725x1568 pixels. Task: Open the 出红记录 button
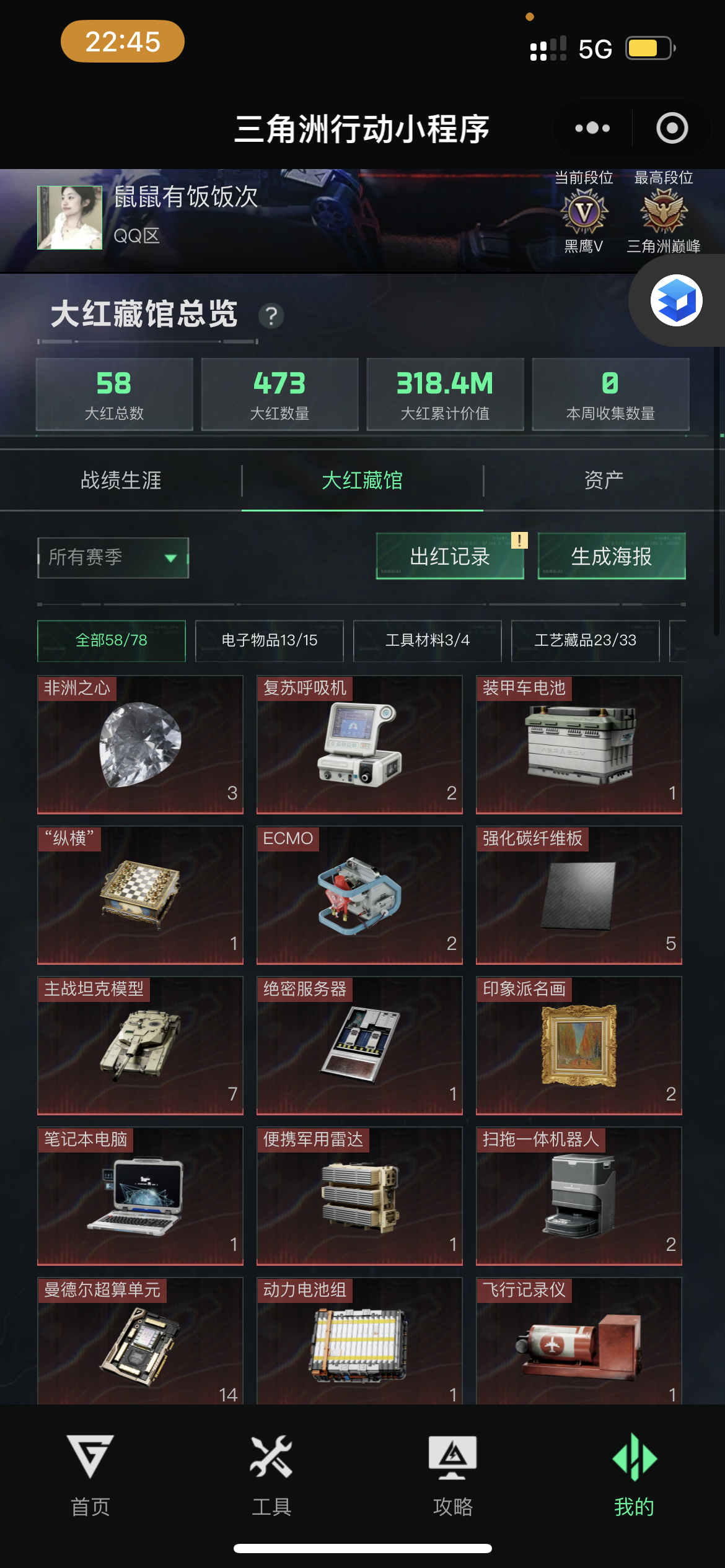tap(450, 556)
